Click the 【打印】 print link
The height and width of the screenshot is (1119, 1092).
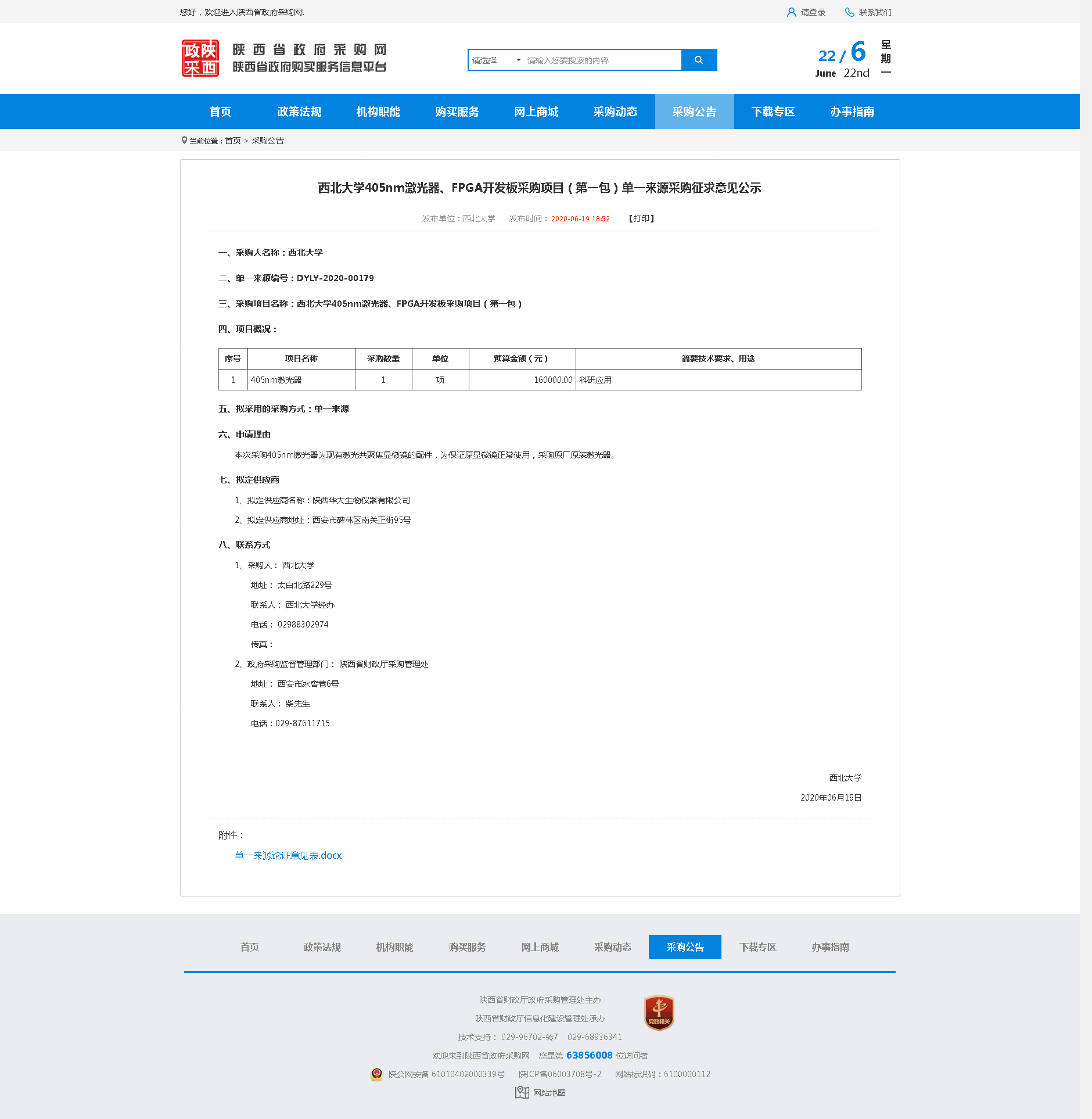(641, 218)
